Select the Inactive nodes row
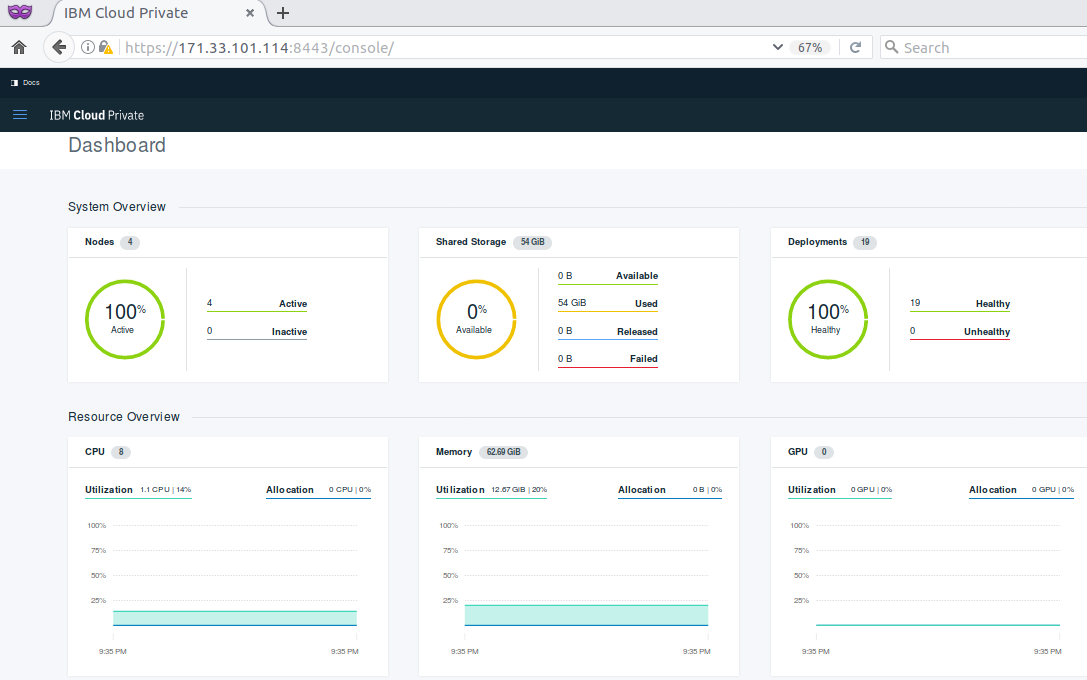This screenshot has width=1087, height=680. [x=256, y=332]
